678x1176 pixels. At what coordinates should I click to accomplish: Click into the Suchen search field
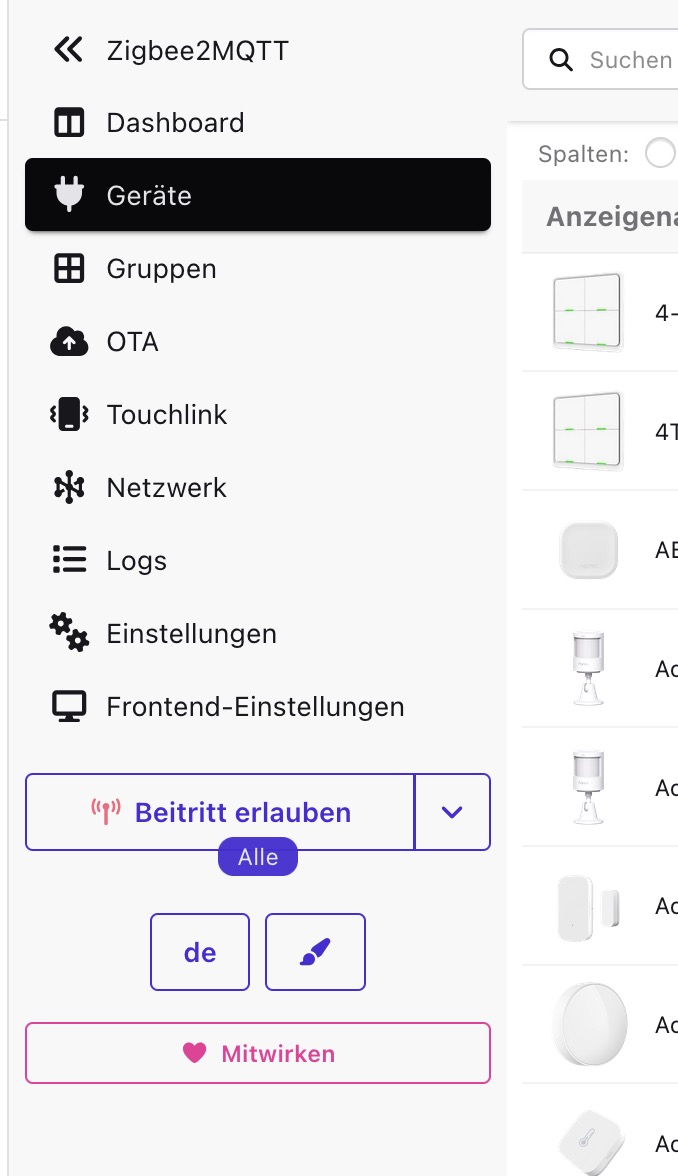[630, 60]
